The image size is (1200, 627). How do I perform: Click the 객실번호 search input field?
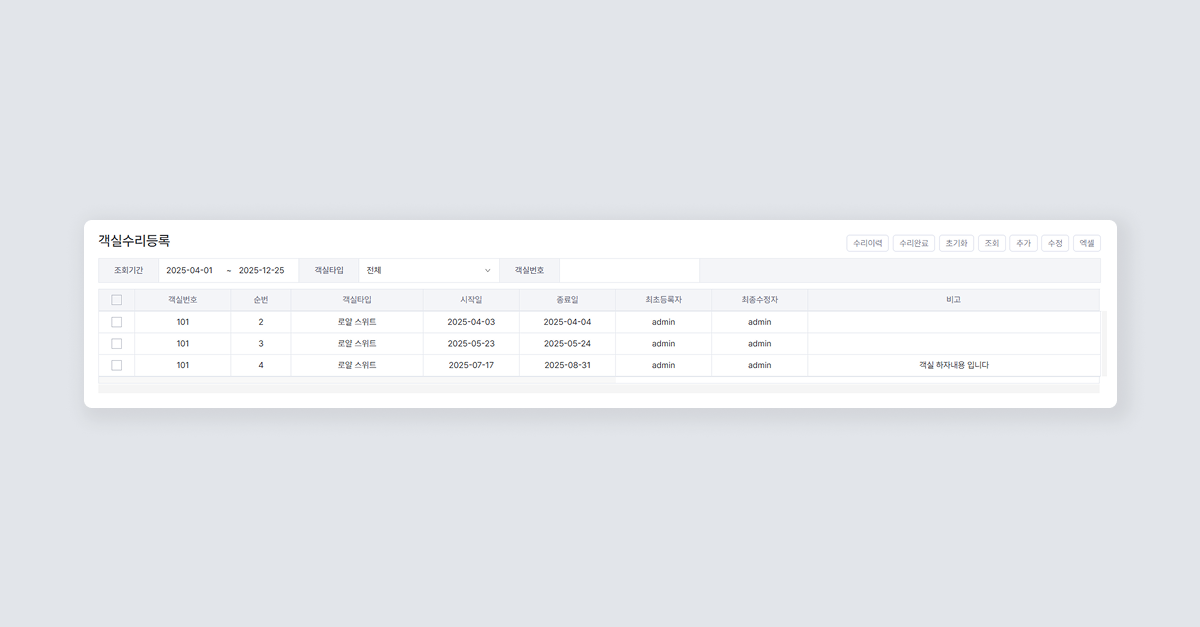click(x=629, y=270)
